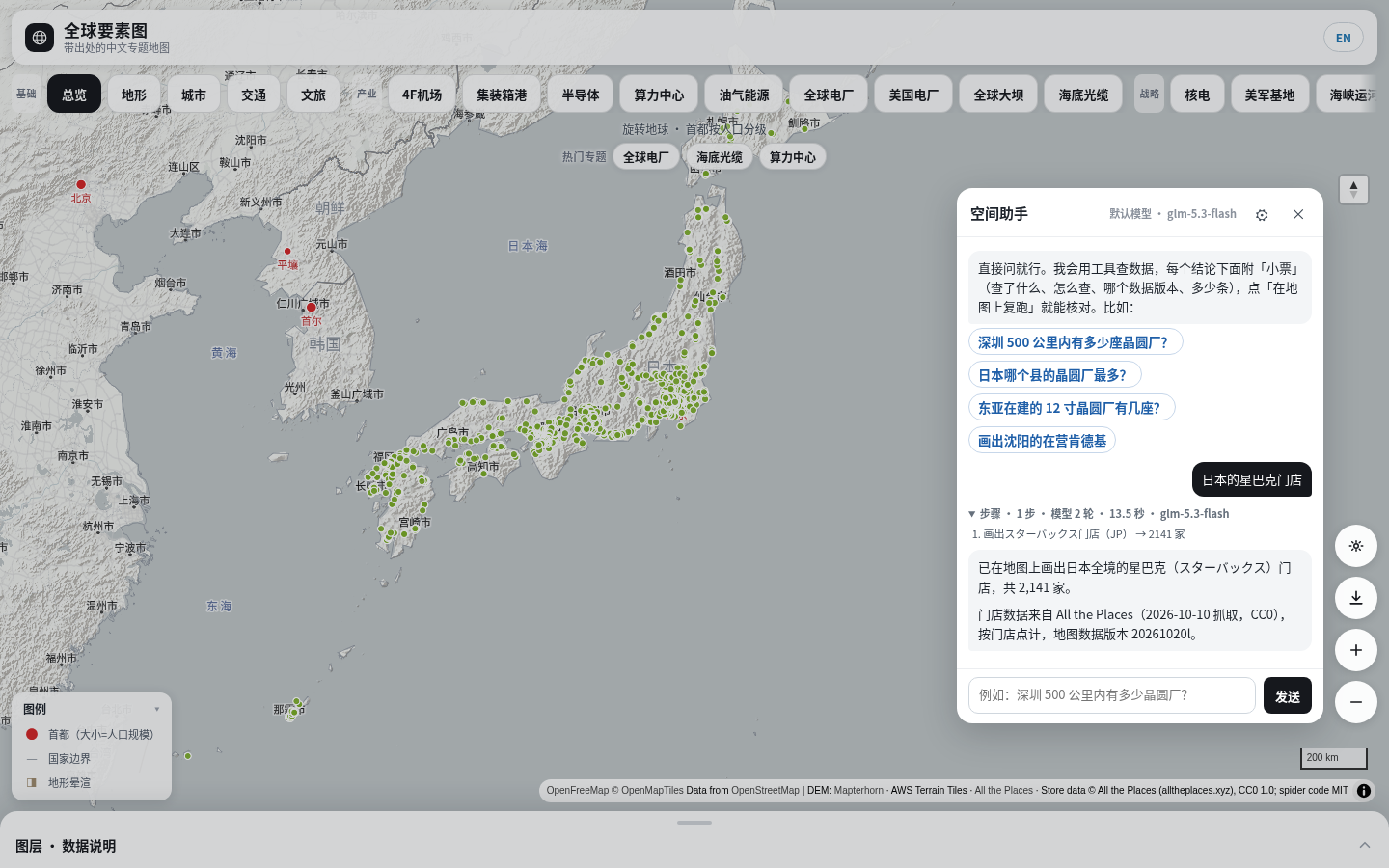Viewport: 1389px width, 868px height.
Task: Reset map north with compass icon
Action: click(1353, 189)
